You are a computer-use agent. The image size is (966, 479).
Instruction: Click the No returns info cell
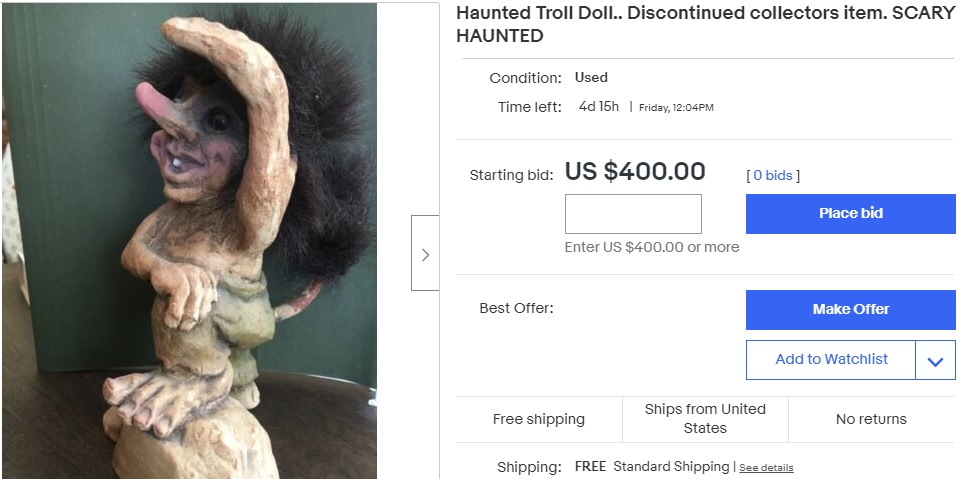[x=871, y=419]
